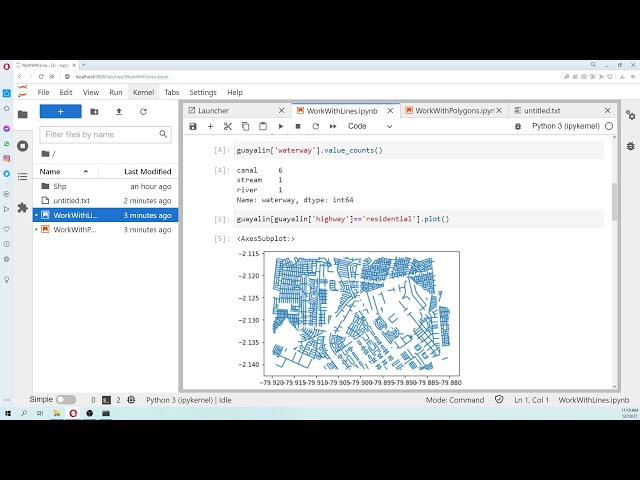
Task: Open the Edit menu
Action: (66, 92)
